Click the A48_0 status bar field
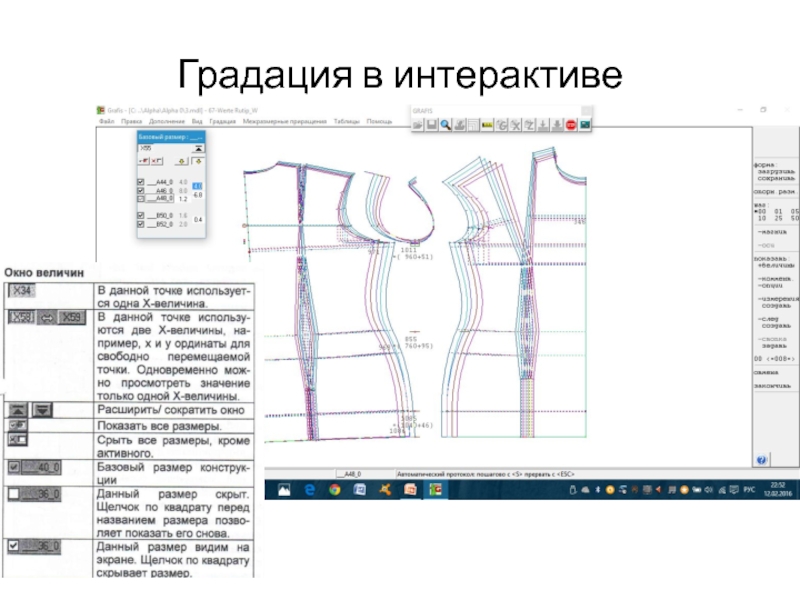The width and height of the screenshot is (800, 600). [x=364, y=474]
